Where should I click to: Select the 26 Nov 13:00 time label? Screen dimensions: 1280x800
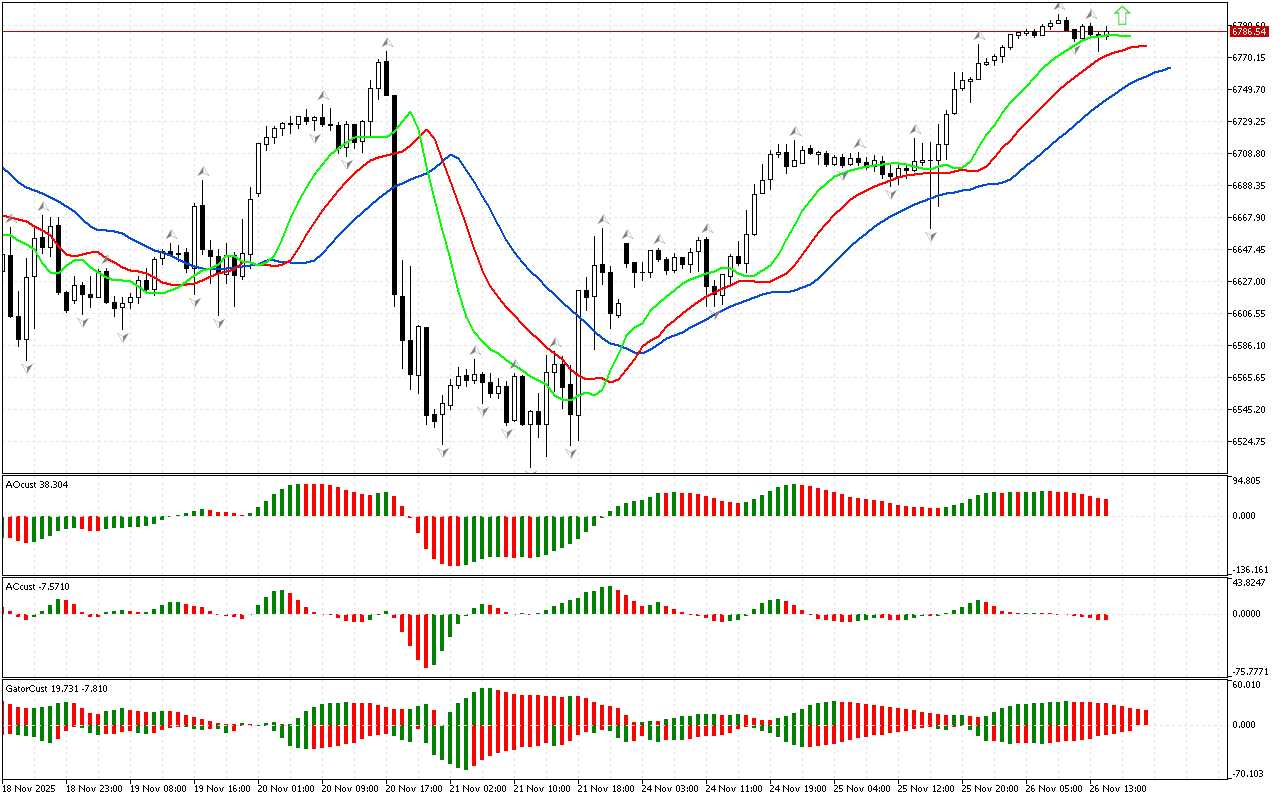click(1117, 788)
